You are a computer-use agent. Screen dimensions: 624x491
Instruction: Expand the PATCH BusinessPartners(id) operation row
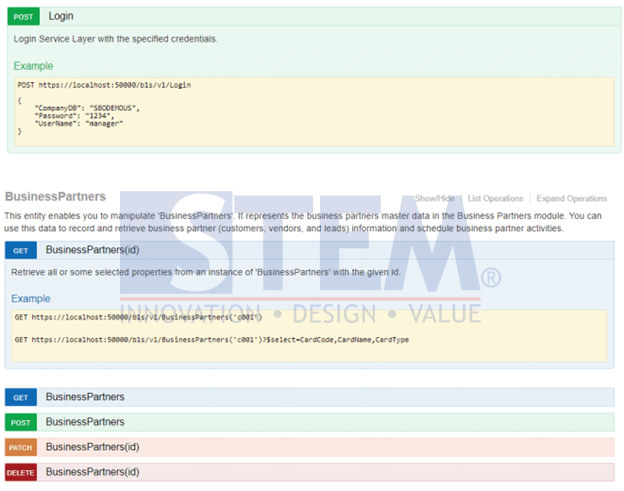(x=310, y=447)
